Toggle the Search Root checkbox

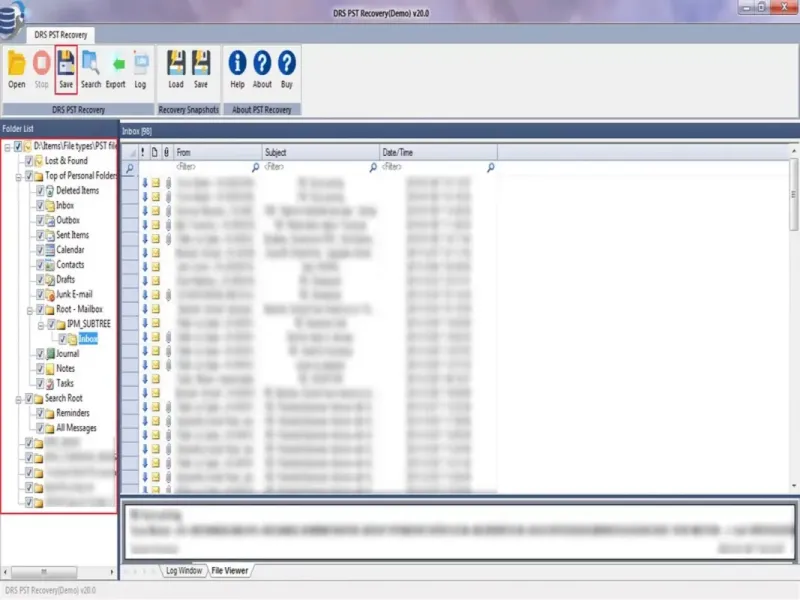tap(29, 398)
